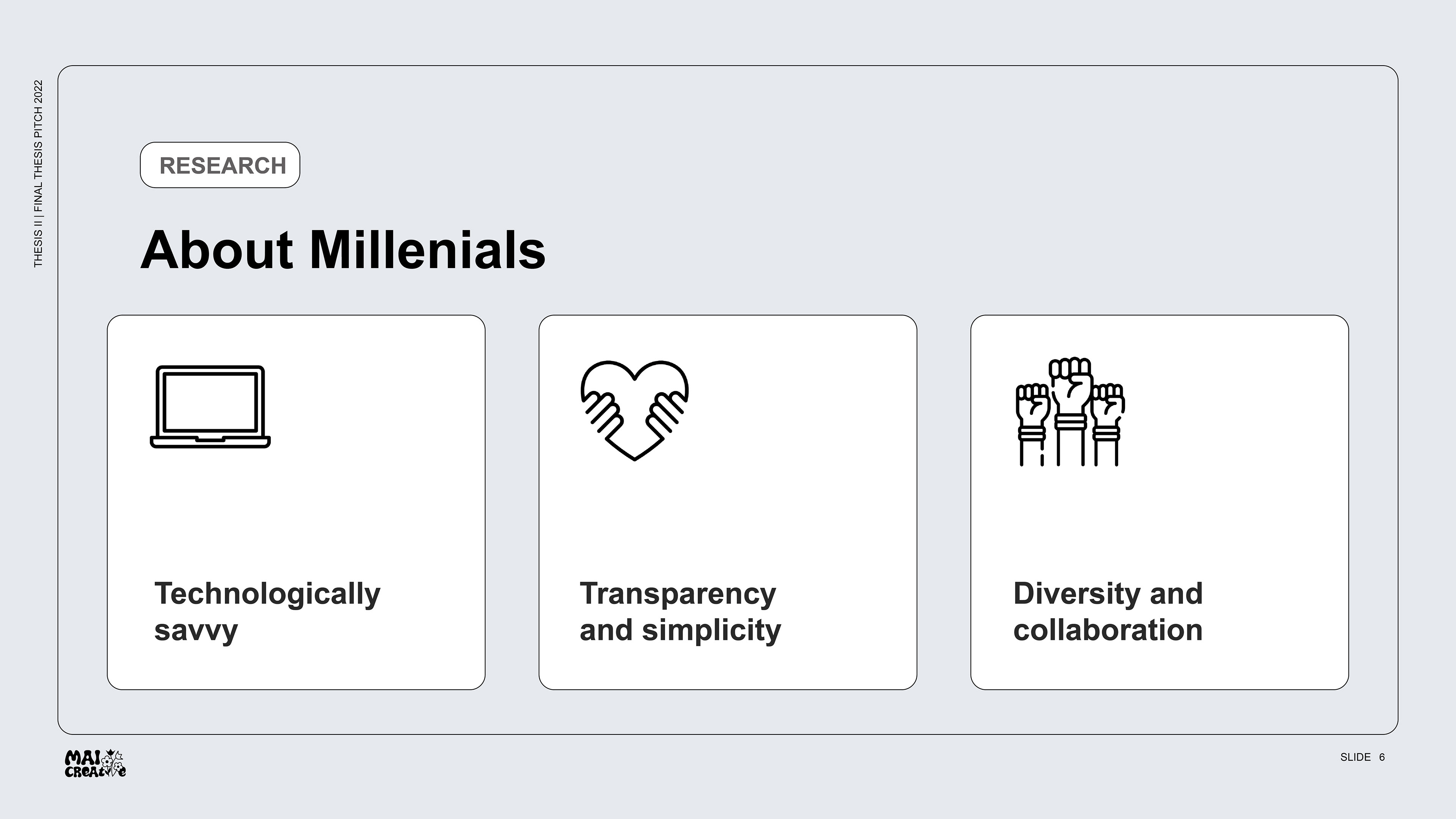Click the laptop base in the icon
The image size is (1456, 819).
tap(210, 442)
